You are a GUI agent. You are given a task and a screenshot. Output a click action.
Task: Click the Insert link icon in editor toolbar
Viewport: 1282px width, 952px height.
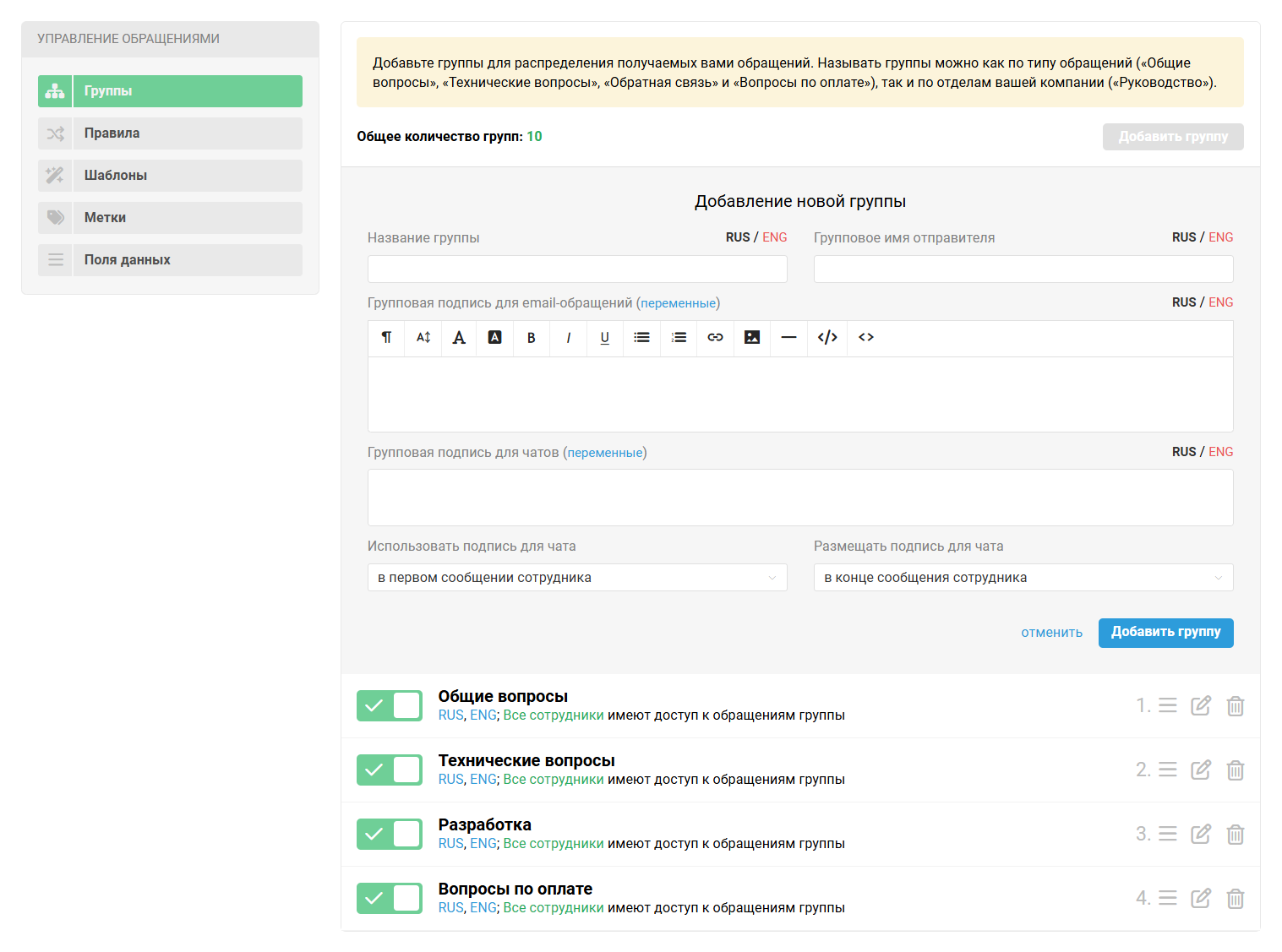point(715,338)
